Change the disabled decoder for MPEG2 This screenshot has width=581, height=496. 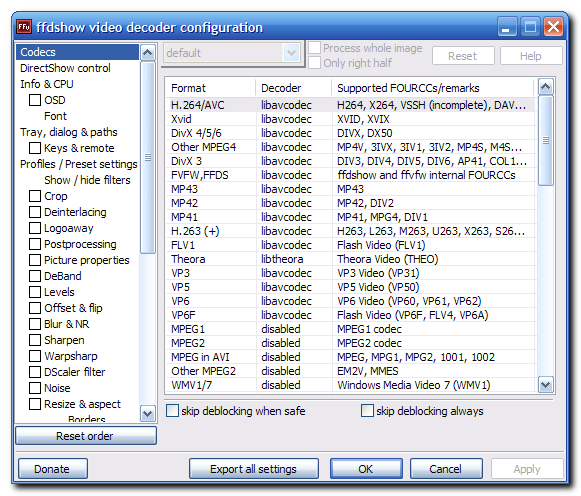coord(280,343)
